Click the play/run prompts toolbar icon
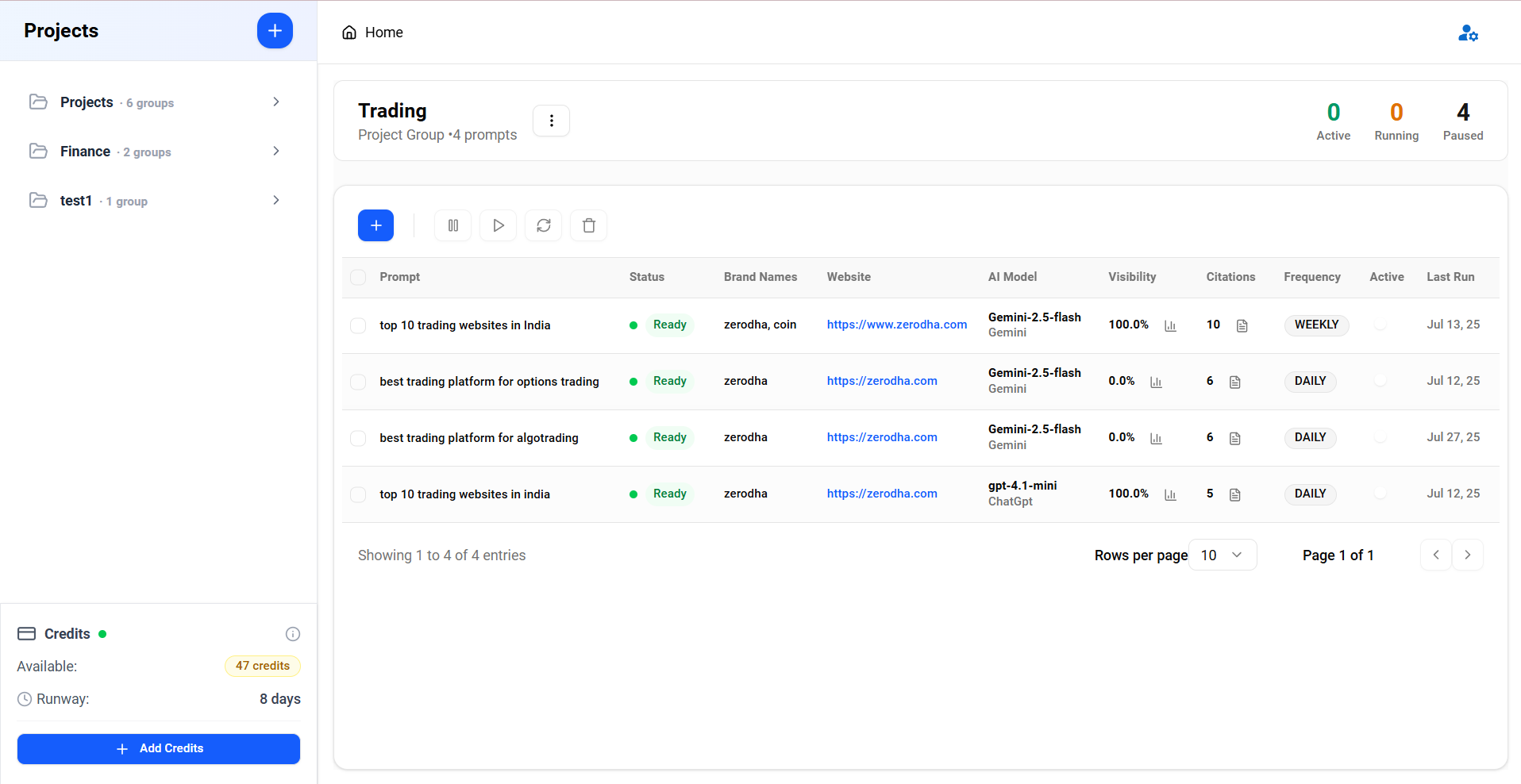 (498, 225)
